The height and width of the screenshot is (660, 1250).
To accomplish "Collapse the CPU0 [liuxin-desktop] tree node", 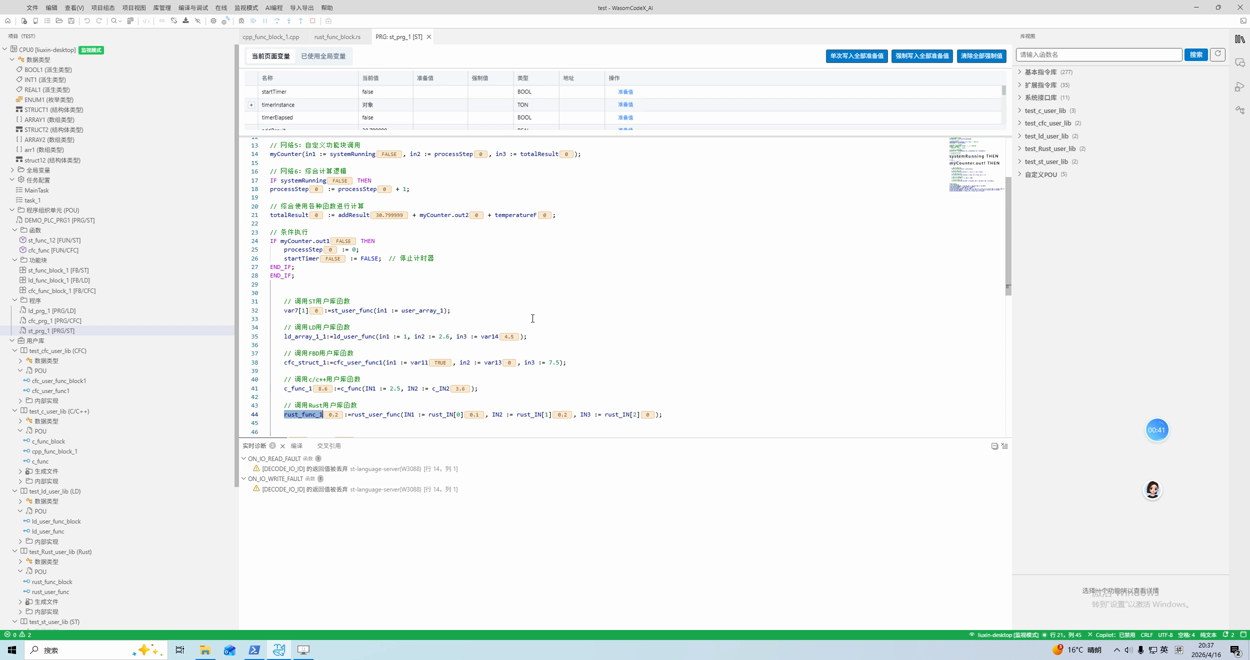I will click(x=6, y=49).
